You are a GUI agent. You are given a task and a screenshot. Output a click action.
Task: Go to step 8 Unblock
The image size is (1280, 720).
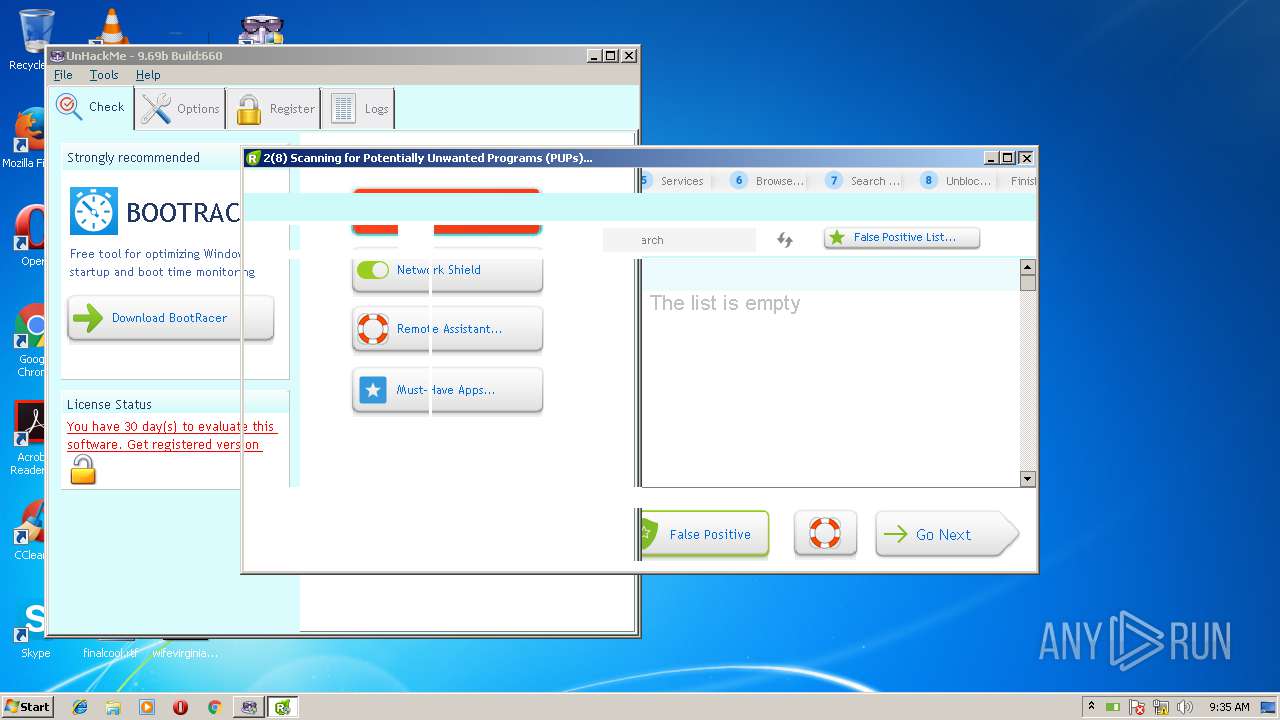[x=956, y=181]
